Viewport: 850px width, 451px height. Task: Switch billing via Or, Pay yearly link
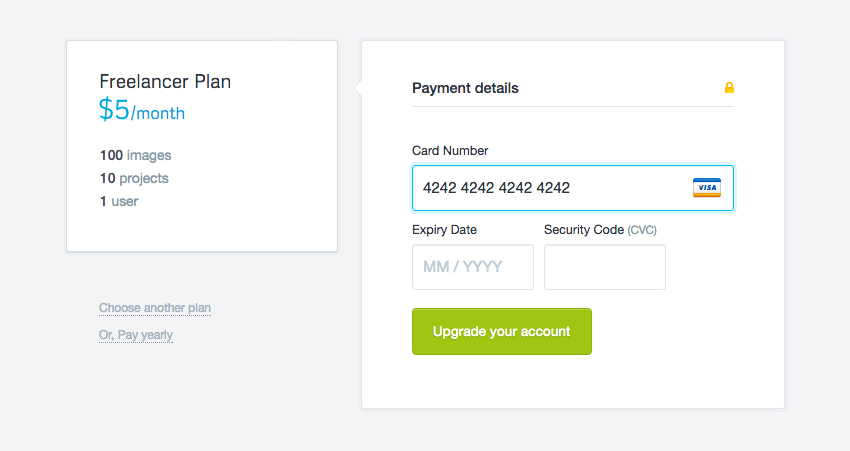(x=136, y=335)
